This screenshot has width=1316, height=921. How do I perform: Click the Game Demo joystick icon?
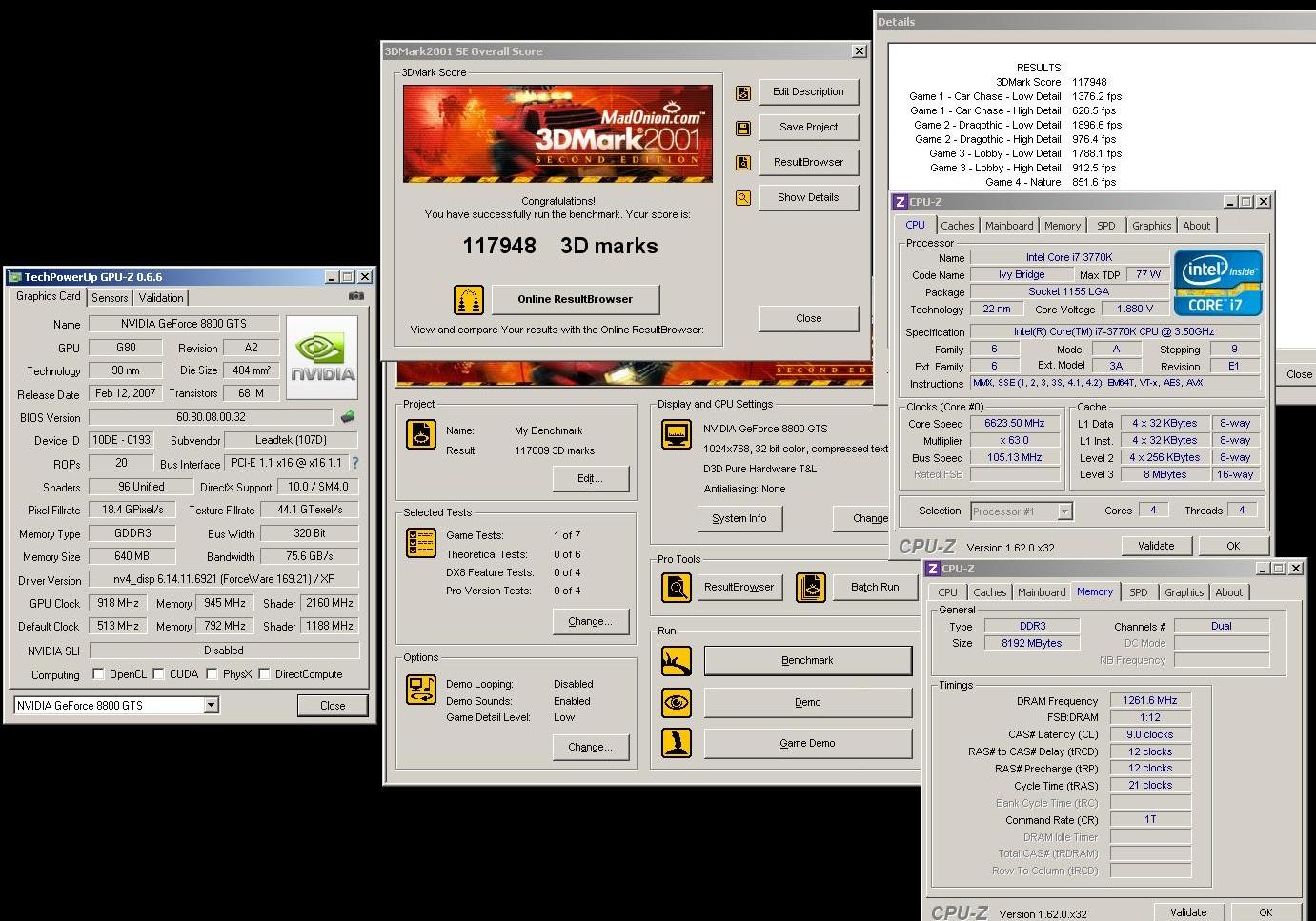click(677, 743)
